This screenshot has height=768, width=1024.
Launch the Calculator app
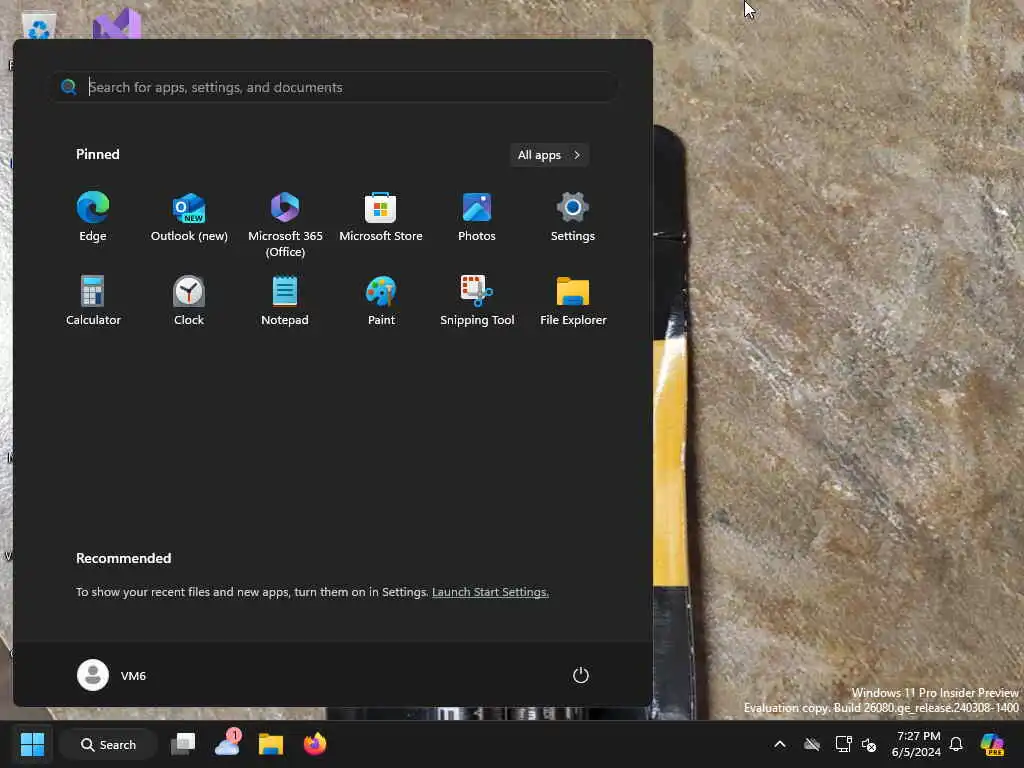click(x=93, y=301)
